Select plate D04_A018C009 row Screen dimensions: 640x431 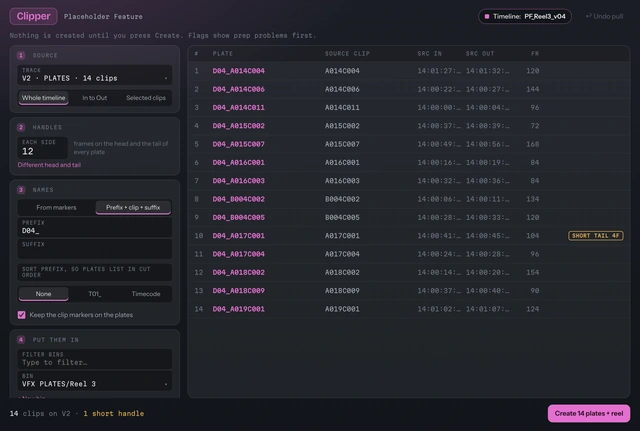pyautogui.click(x=409, y=291)
